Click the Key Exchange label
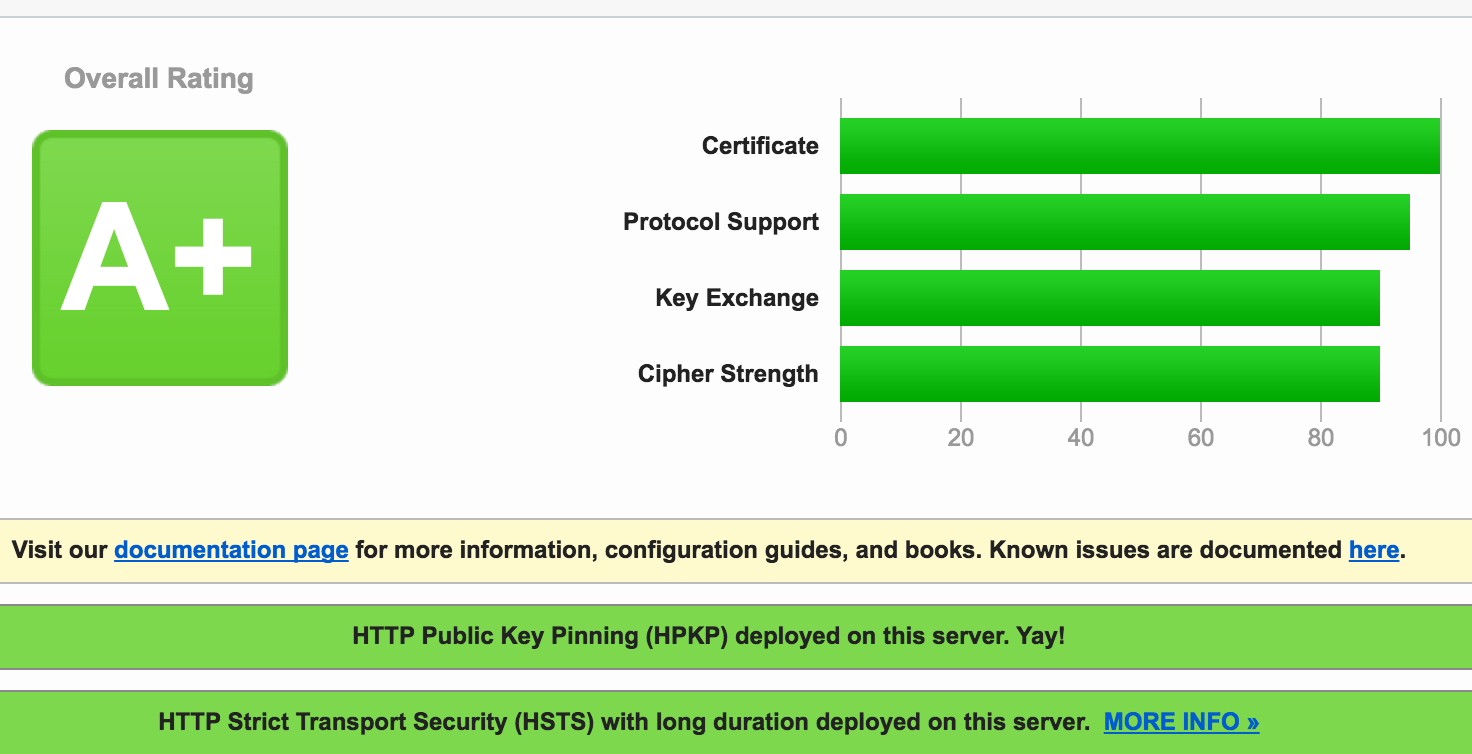This screenshot has width=1472, height=754. pos(737,298)
